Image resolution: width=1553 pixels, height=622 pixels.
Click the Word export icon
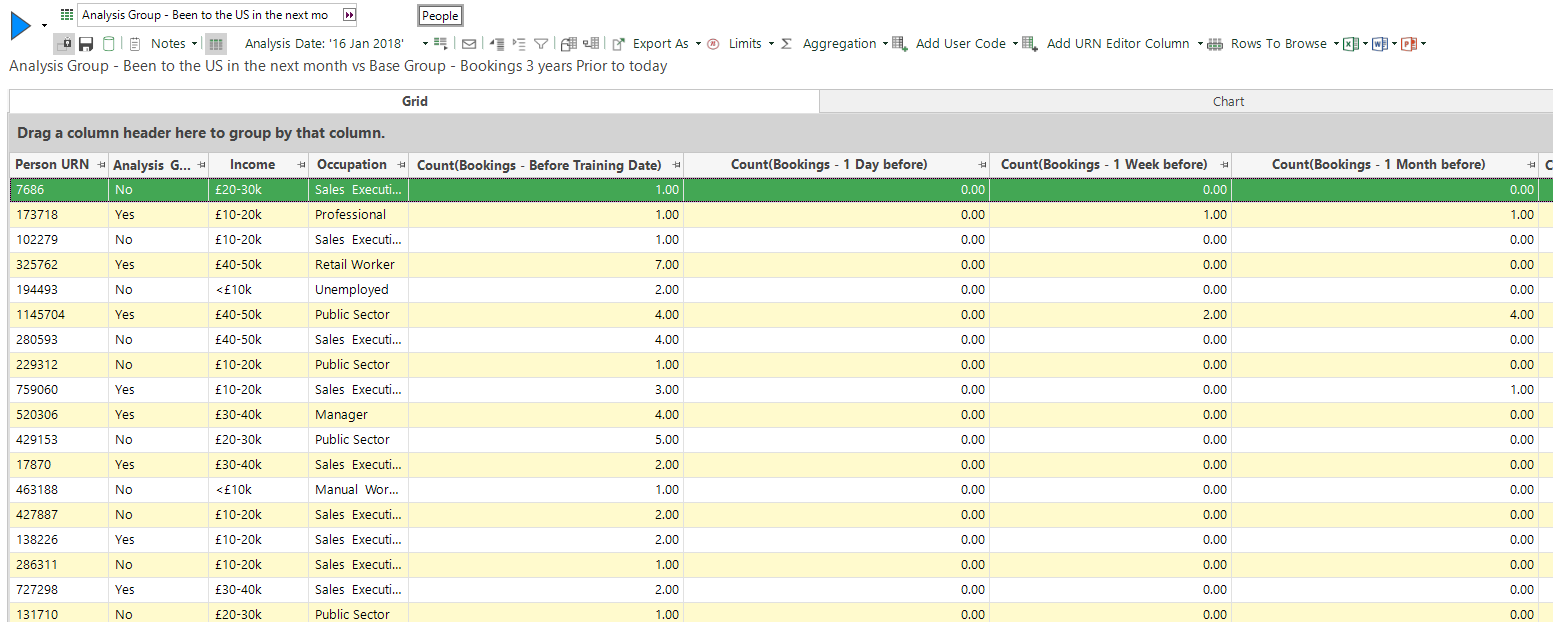tap(1380, 44)
